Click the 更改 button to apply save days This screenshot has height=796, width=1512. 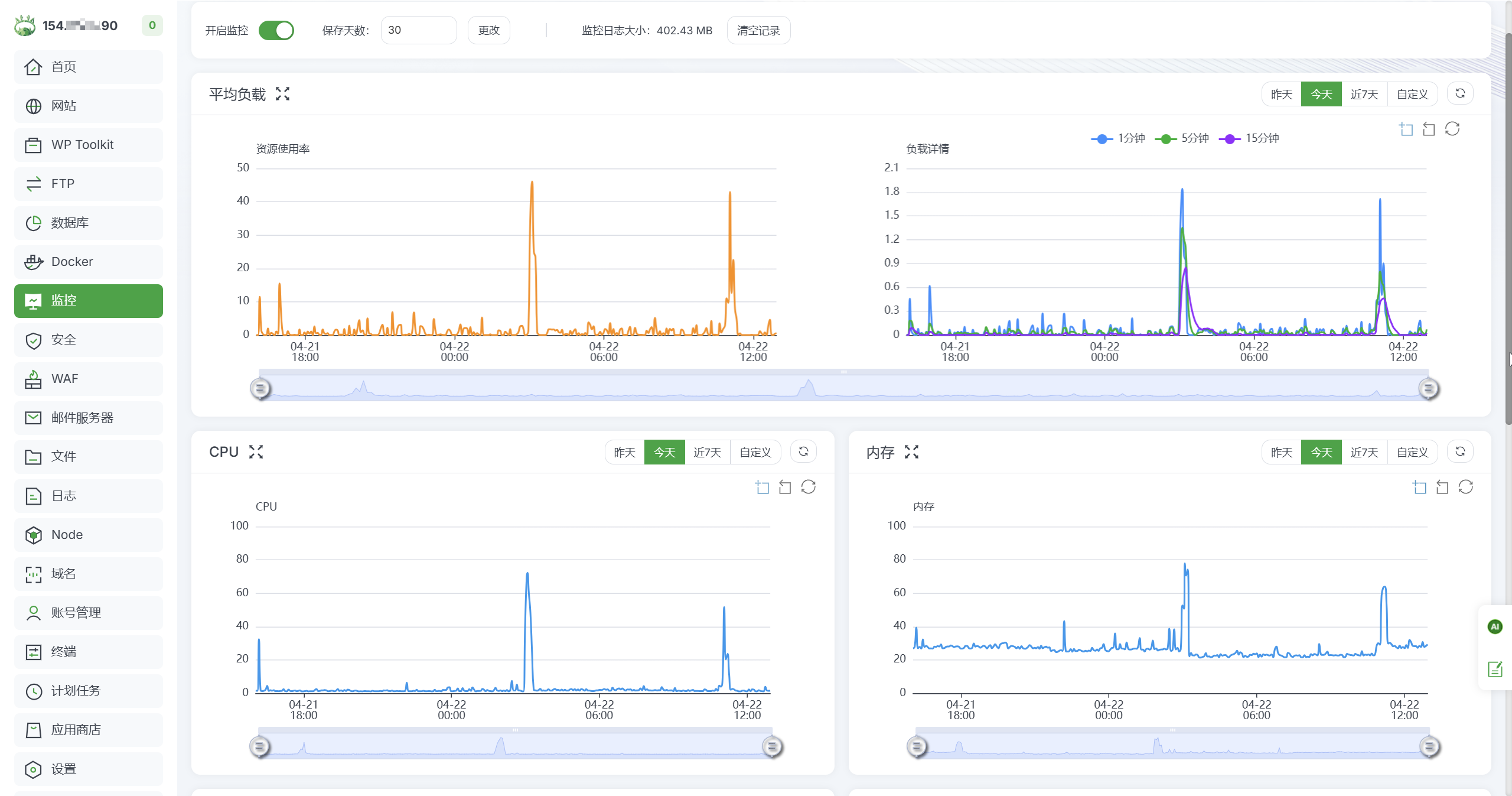point(488,30)
